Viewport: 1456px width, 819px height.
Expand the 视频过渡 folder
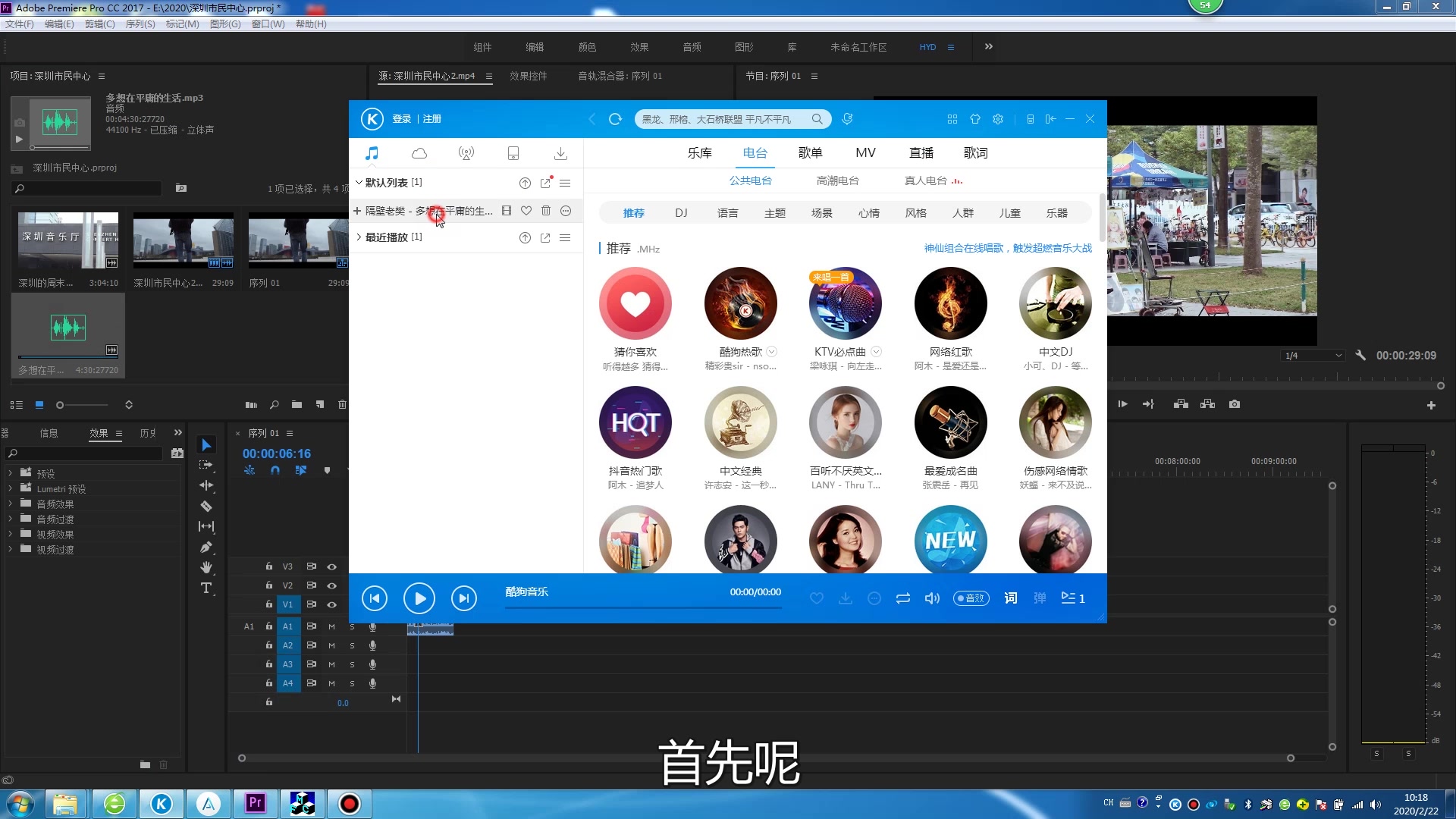click(x=10, y=549)
